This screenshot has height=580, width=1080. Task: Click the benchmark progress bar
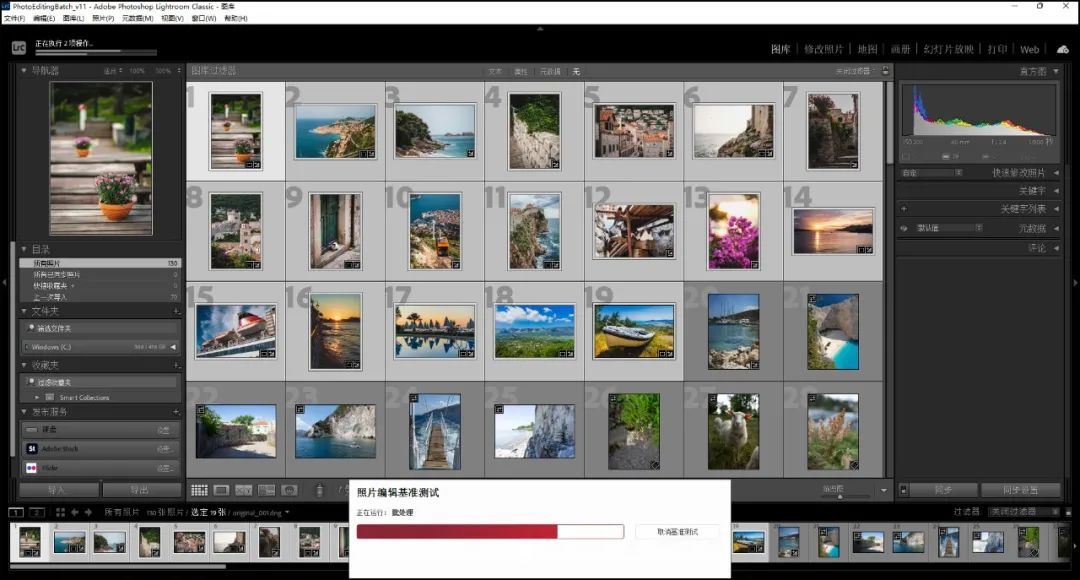pyautogui.click(x=490, y=531)
